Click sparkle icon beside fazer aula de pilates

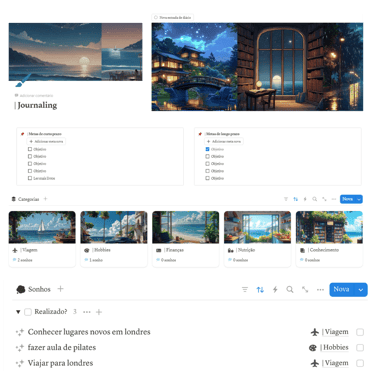pos(20,348)
